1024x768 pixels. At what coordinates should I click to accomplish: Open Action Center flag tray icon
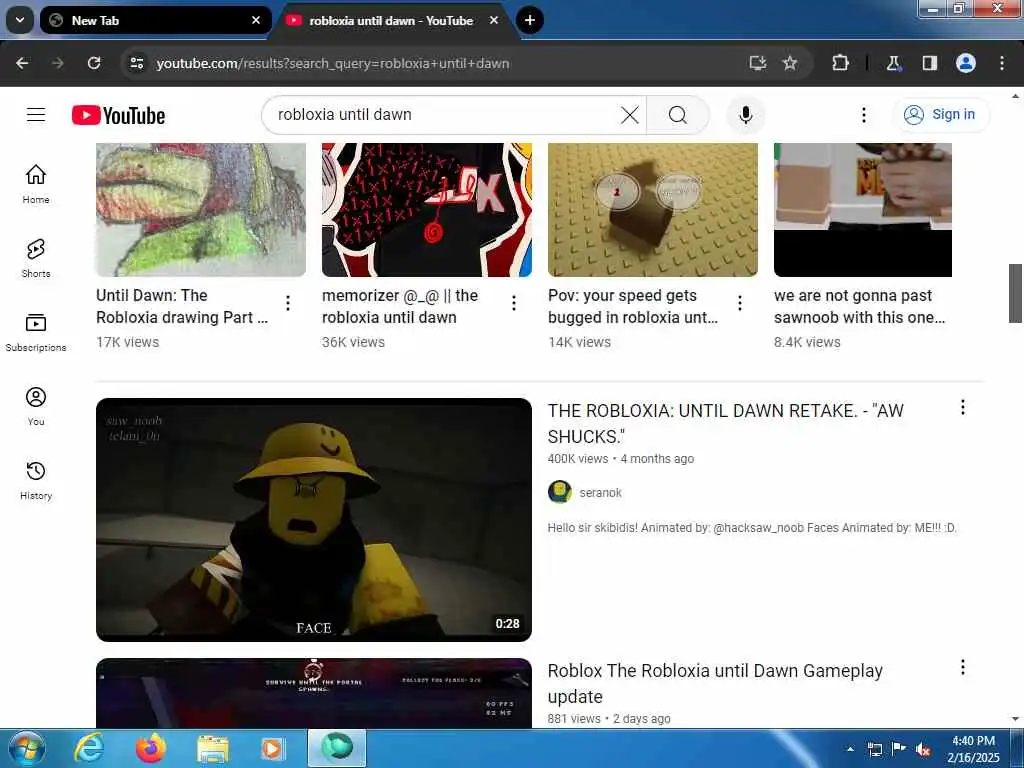[899, 749]
